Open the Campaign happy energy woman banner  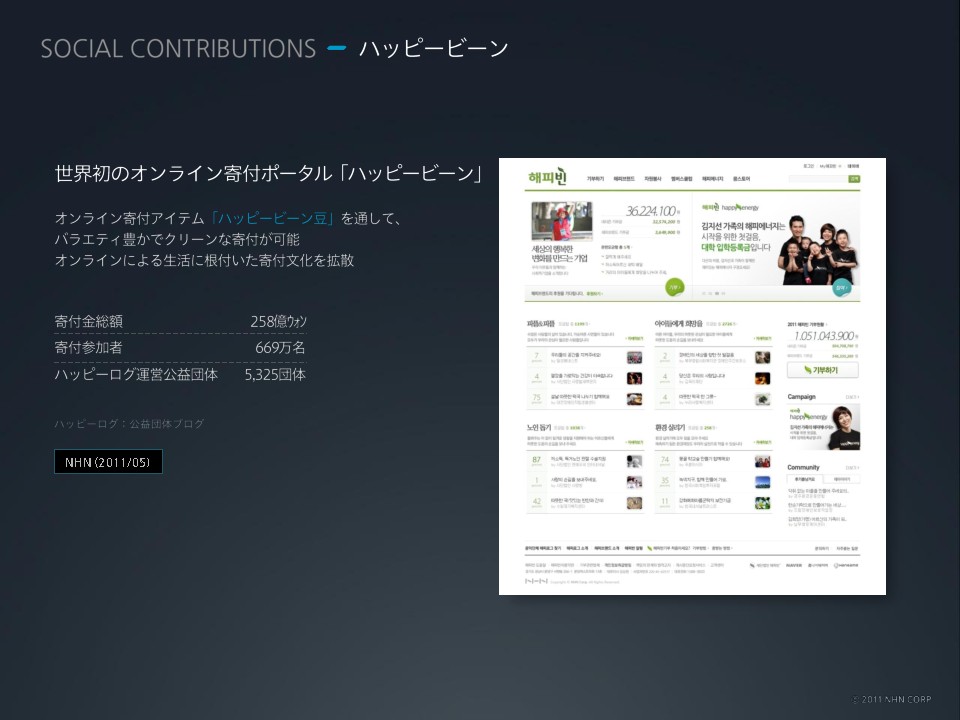coord(823,428)
